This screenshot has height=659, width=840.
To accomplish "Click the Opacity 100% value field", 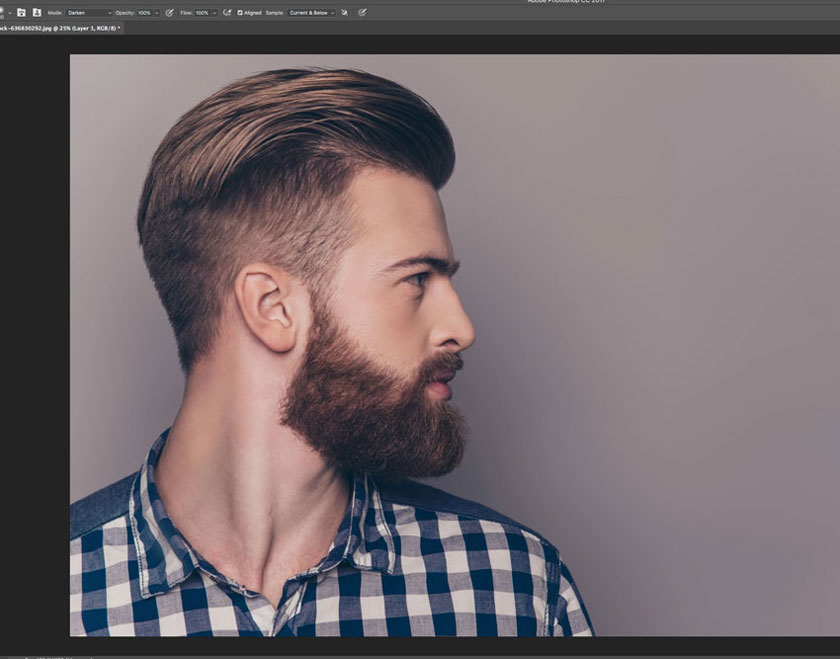I will click(144, 13).
